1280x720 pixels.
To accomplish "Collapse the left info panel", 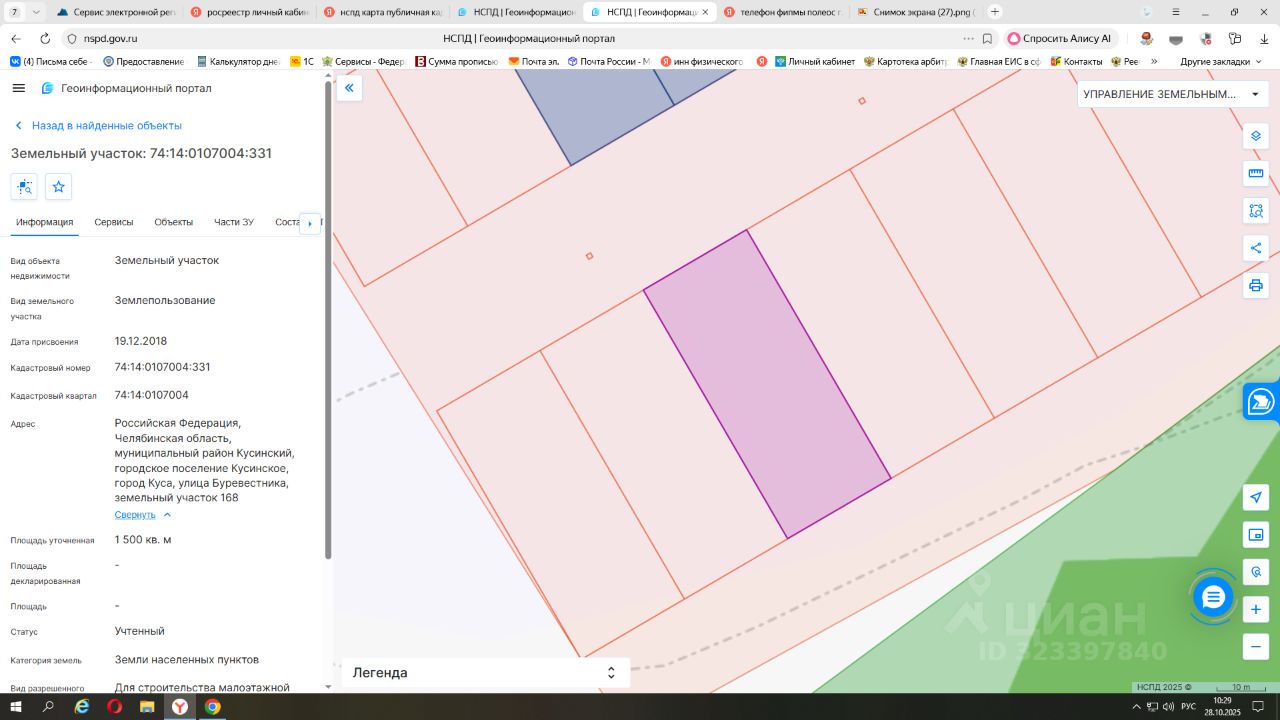I will (349, 88).
